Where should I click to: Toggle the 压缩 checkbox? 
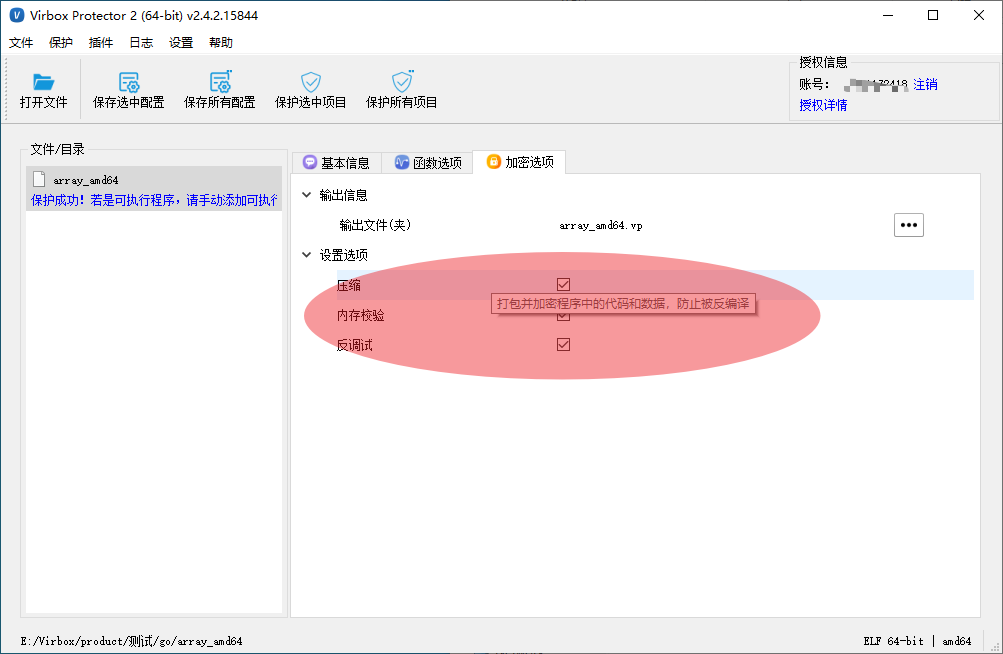click(563, 285)
